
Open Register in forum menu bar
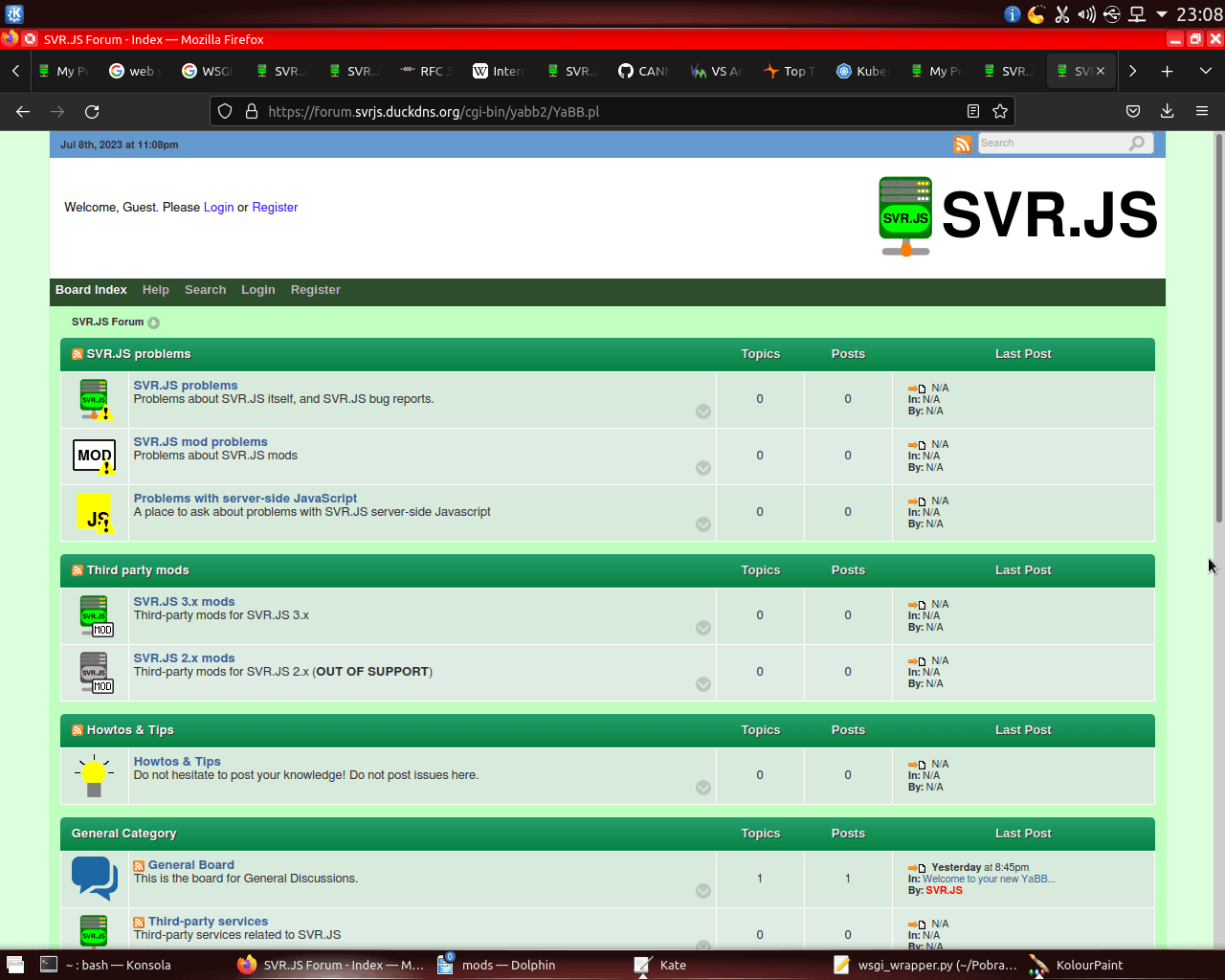316,290
